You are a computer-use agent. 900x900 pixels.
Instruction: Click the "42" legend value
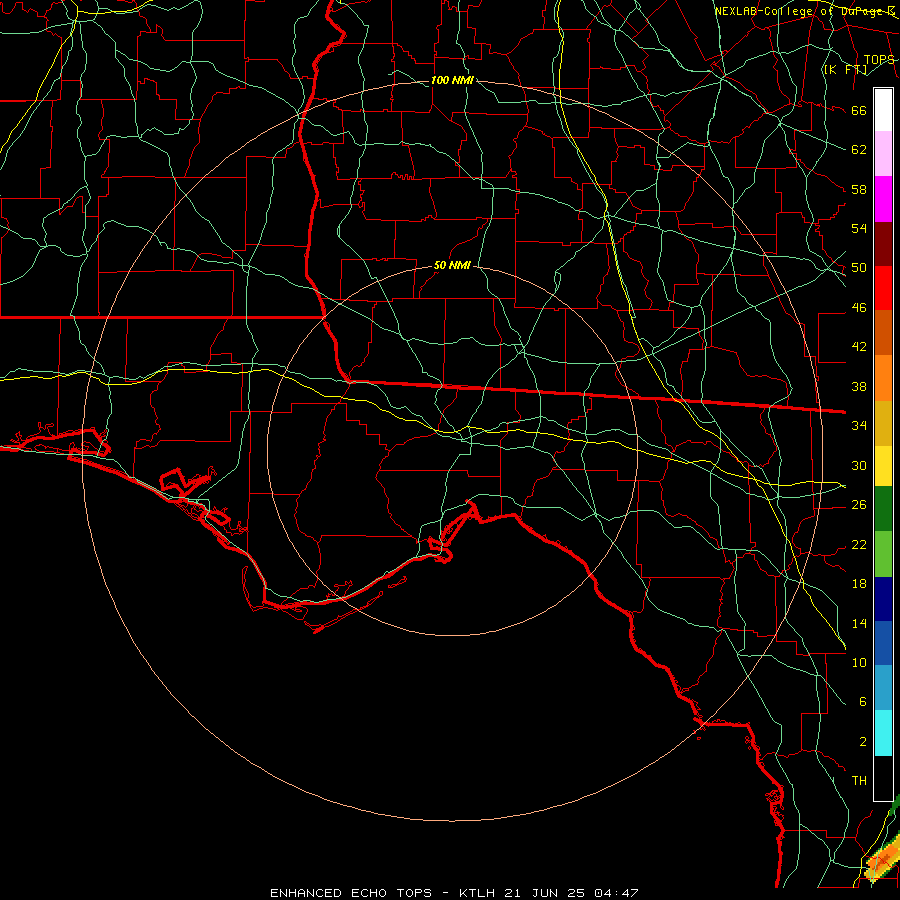[859, 346]
